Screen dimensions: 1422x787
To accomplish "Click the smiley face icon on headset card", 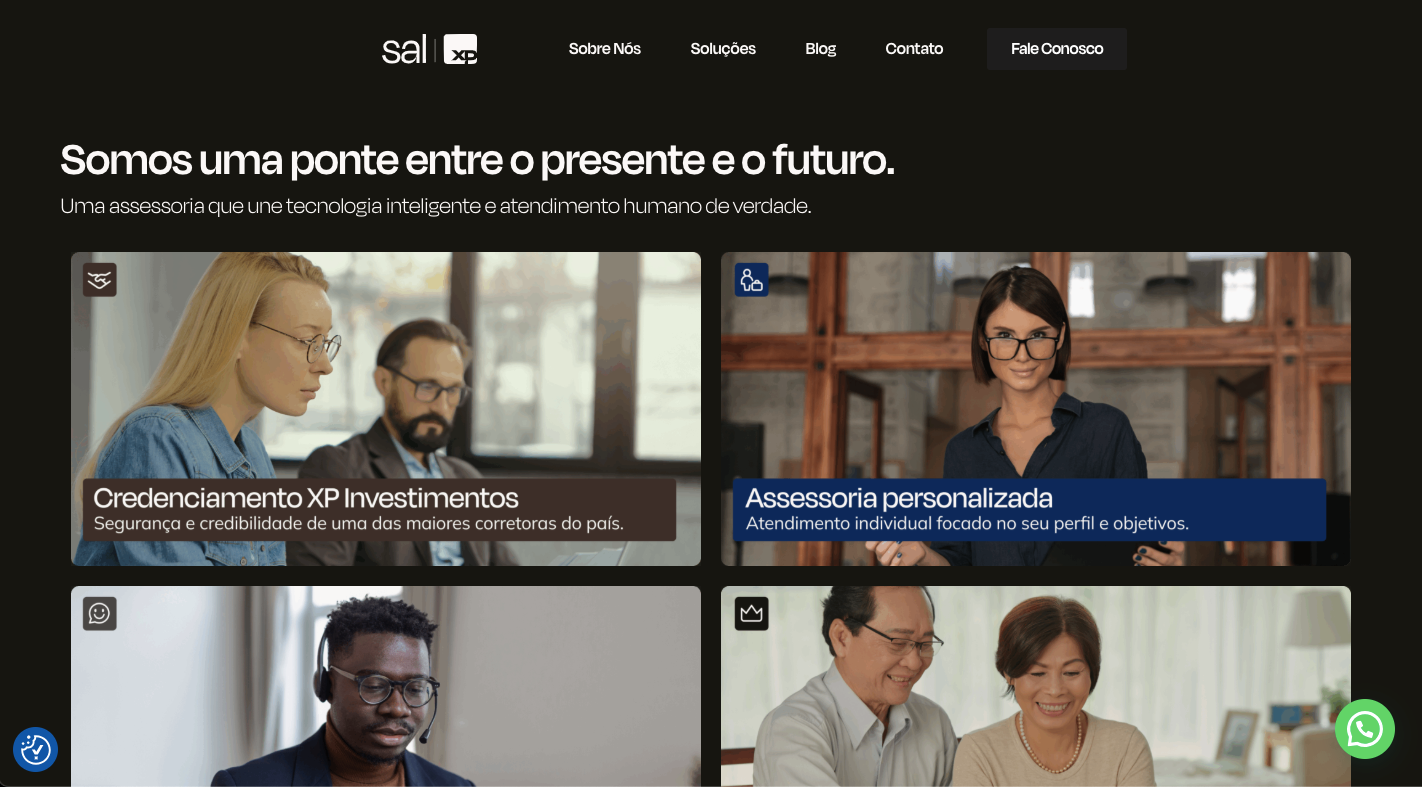I will coord(100,613).
